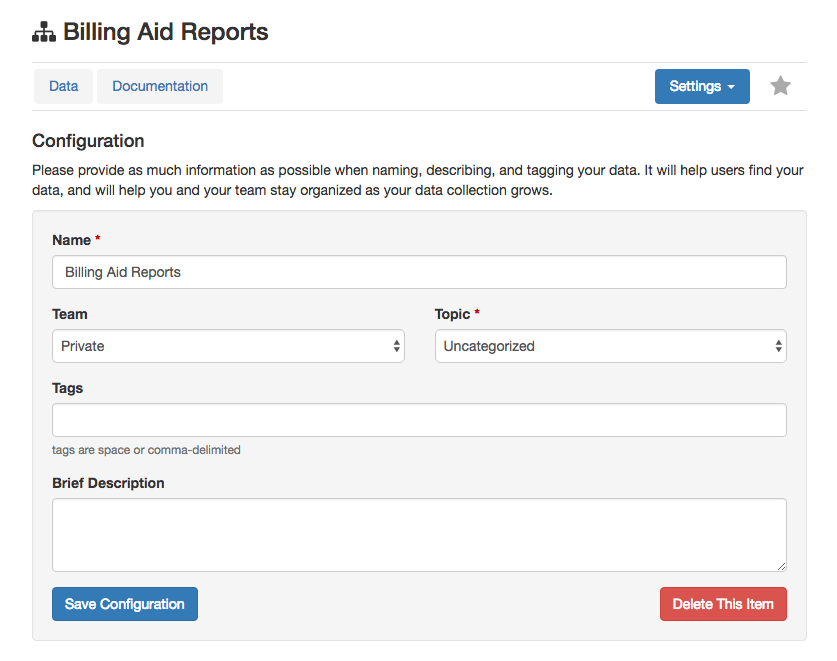Click the Team field label
Screen dimensions: 837x661
(70, 314)
